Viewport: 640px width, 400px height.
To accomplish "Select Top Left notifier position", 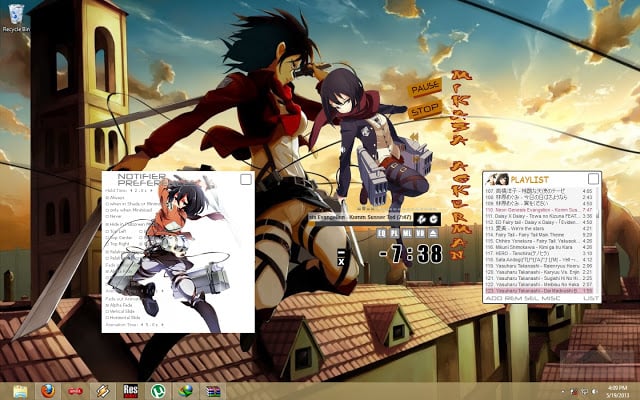I will [116, 231].
